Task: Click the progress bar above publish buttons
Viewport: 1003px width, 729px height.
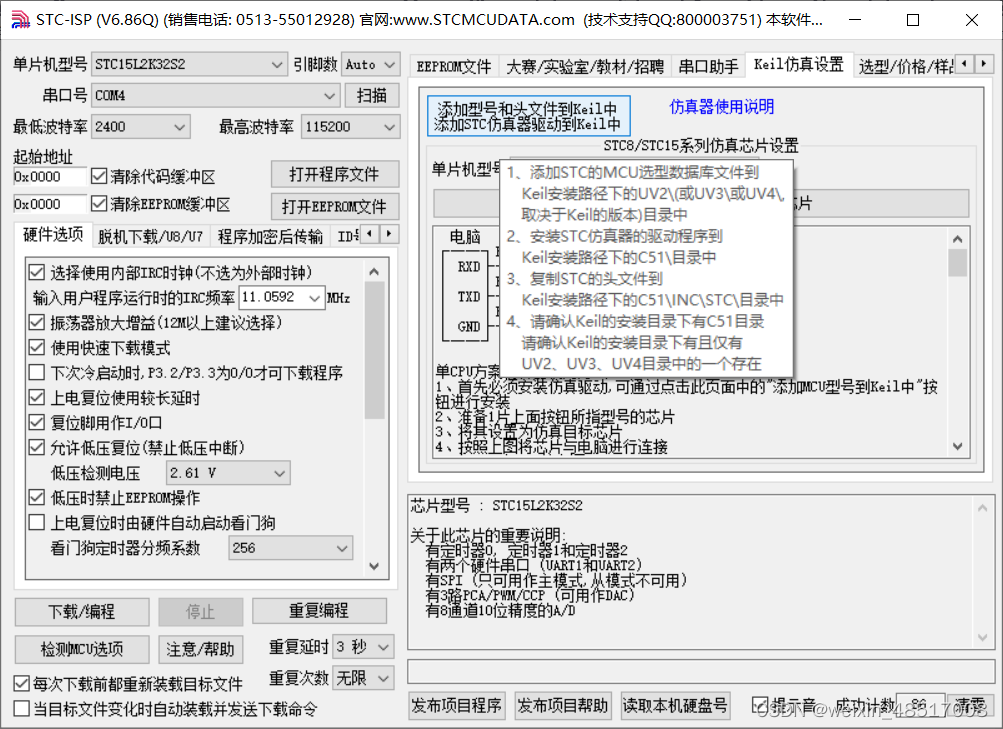Action: 701,672
